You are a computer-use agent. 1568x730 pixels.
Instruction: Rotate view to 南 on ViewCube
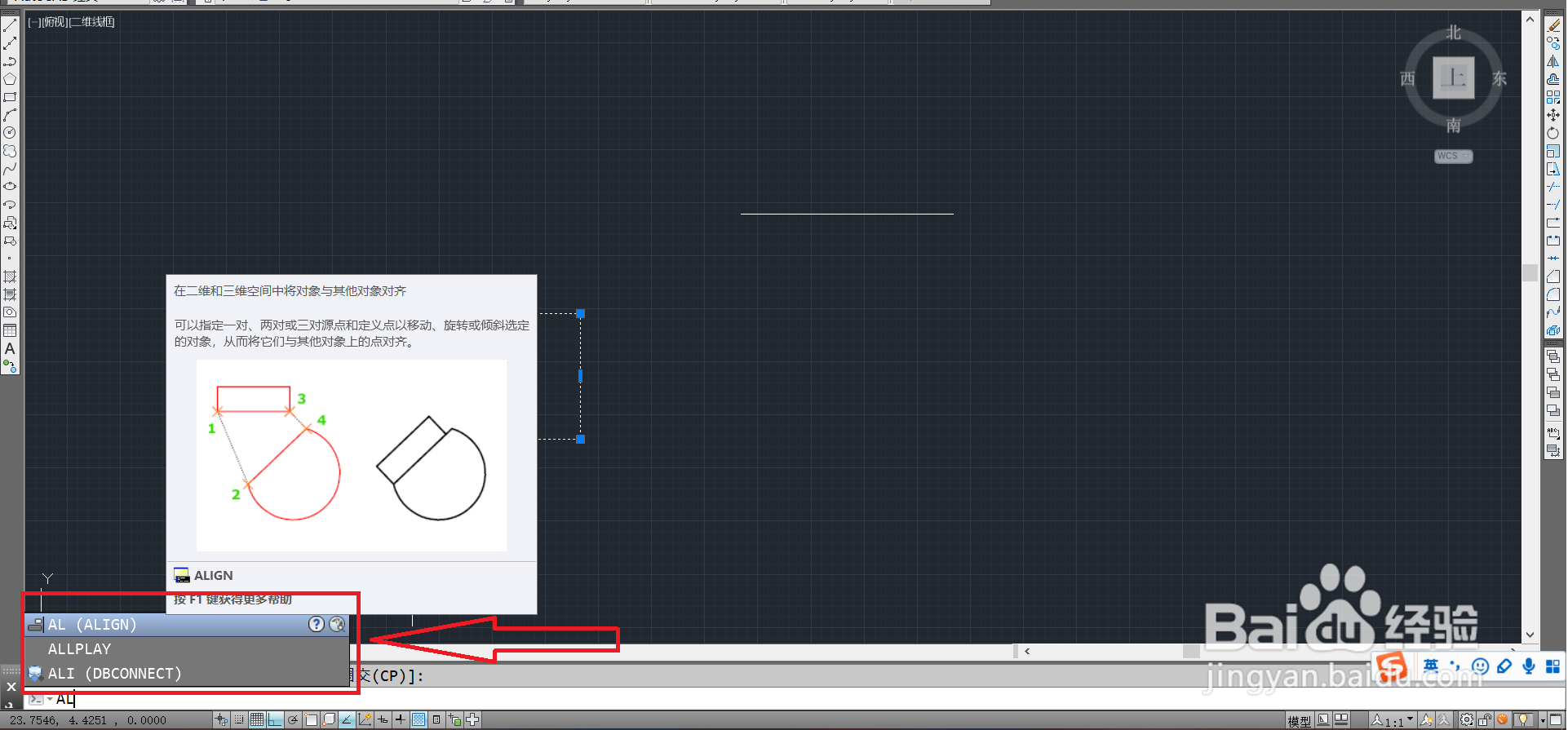click(x=1453, y=126)
